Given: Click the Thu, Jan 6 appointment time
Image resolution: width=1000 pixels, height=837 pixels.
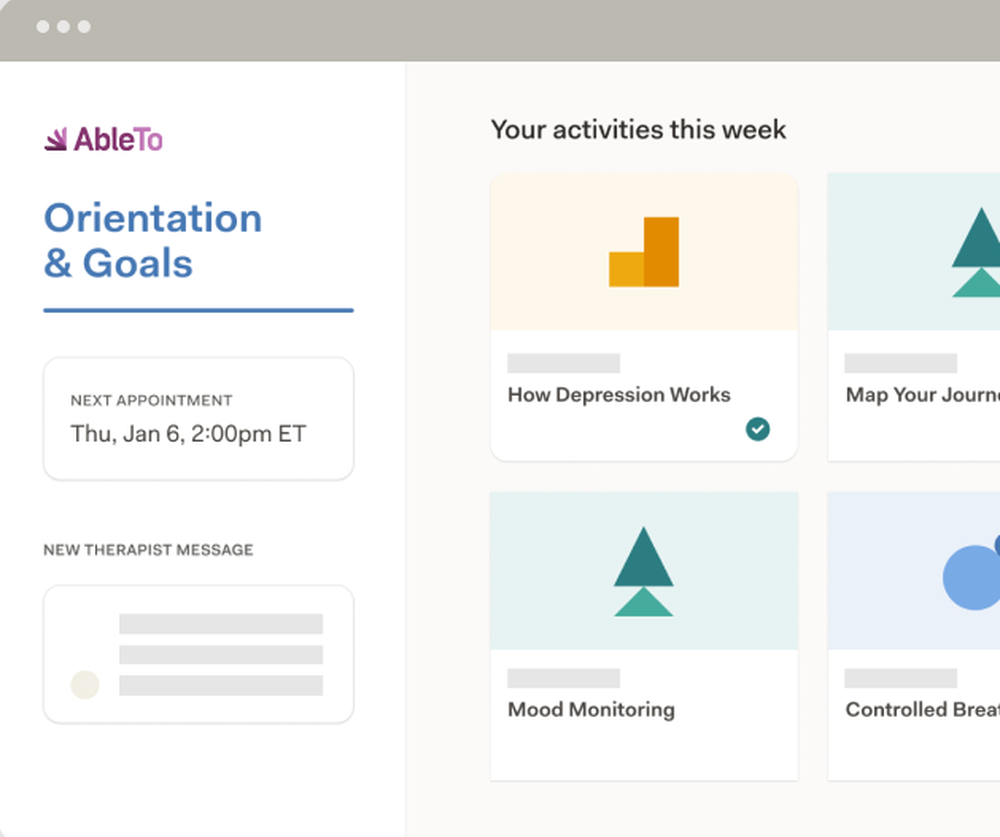Looking at the screenshot, I should [x=188, y=434].
